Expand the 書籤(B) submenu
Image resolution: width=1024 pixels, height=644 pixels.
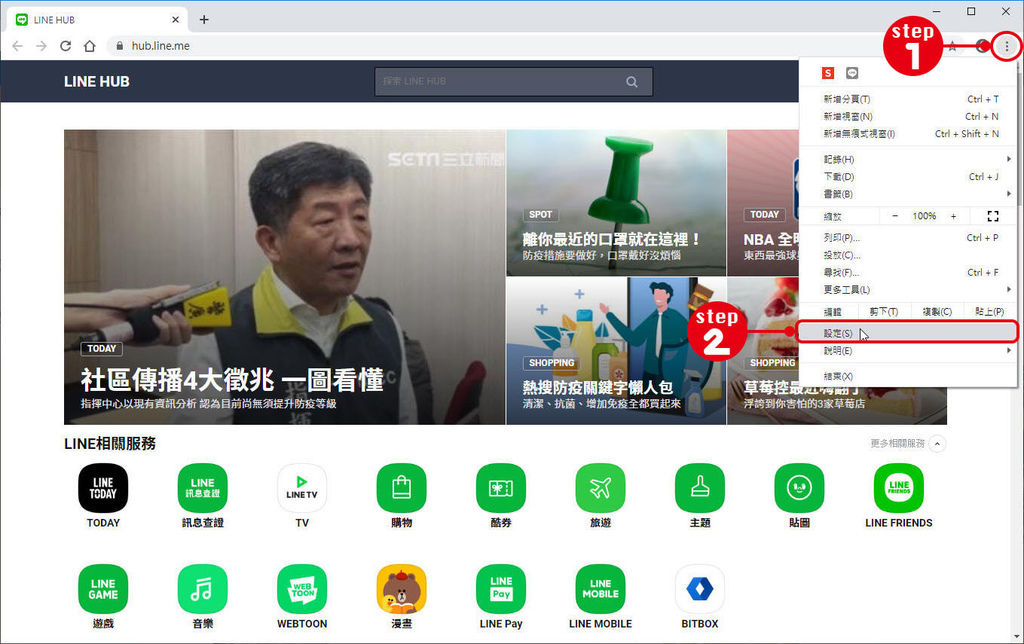pos(907,194)
